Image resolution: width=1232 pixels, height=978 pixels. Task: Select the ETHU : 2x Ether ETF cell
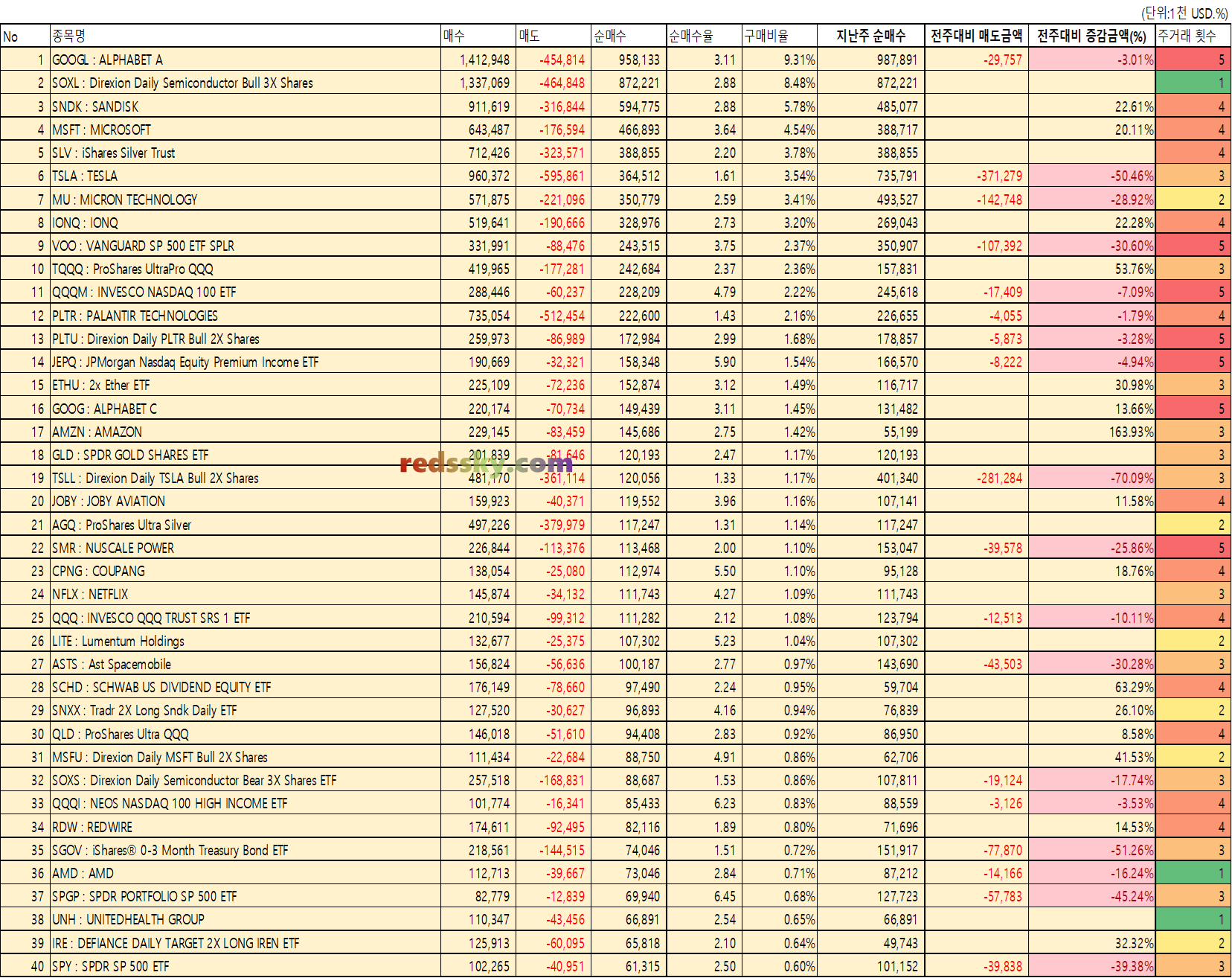pos(246,385)
